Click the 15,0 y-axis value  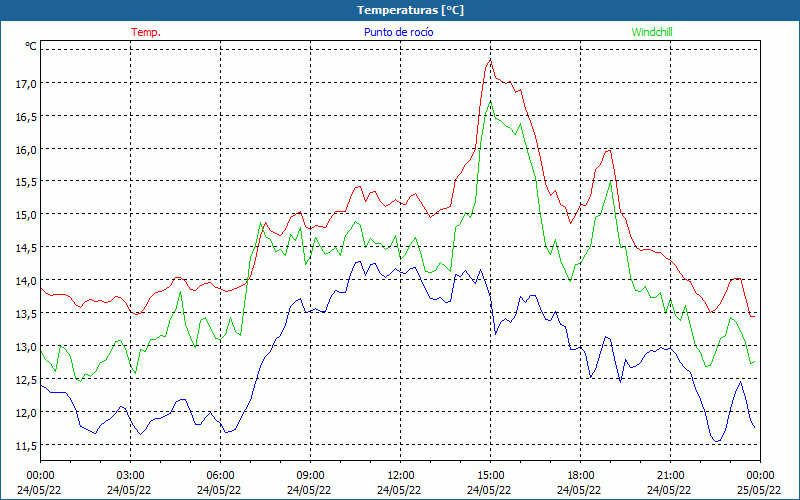[27, 215]
